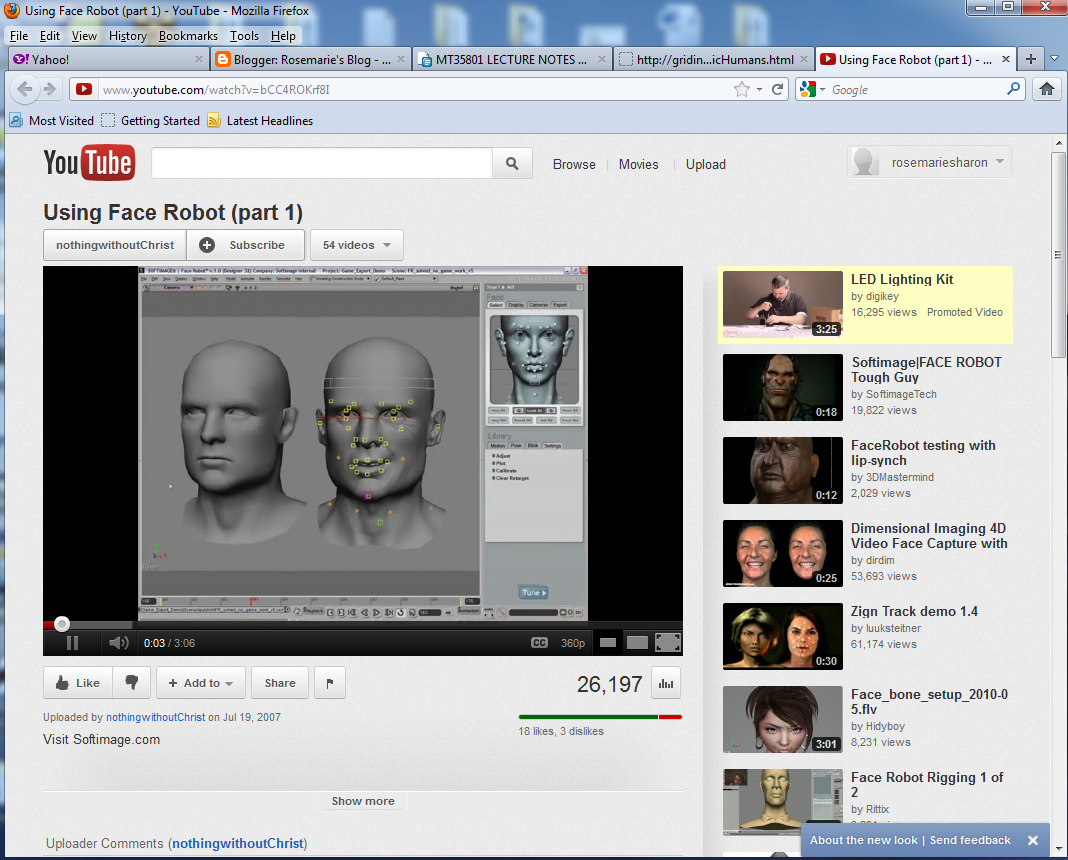Reload the current page
1068x860 pixels.
[777, 89]
